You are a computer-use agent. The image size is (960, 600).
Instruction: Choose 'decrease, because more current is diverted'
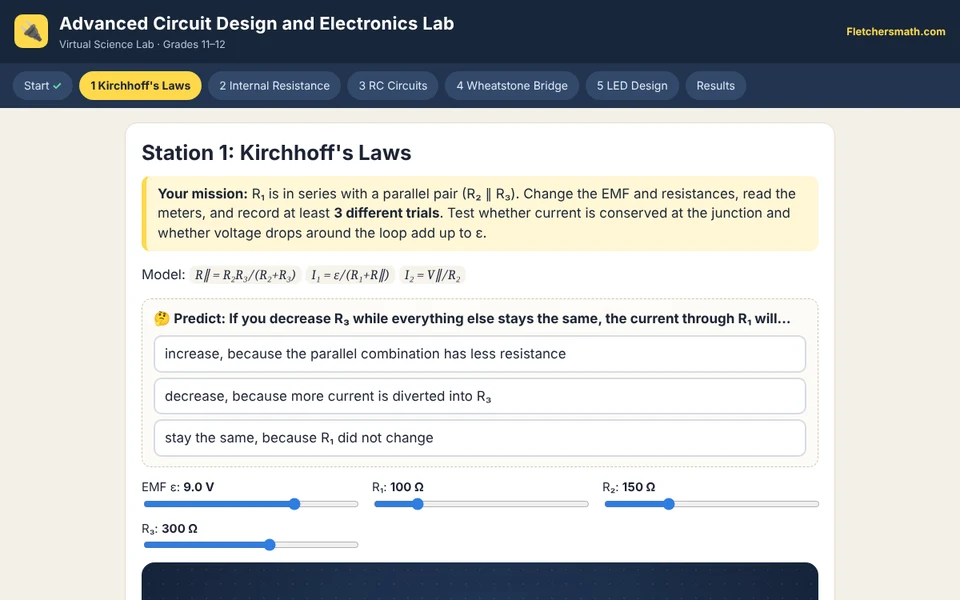[x=479, y=396]
